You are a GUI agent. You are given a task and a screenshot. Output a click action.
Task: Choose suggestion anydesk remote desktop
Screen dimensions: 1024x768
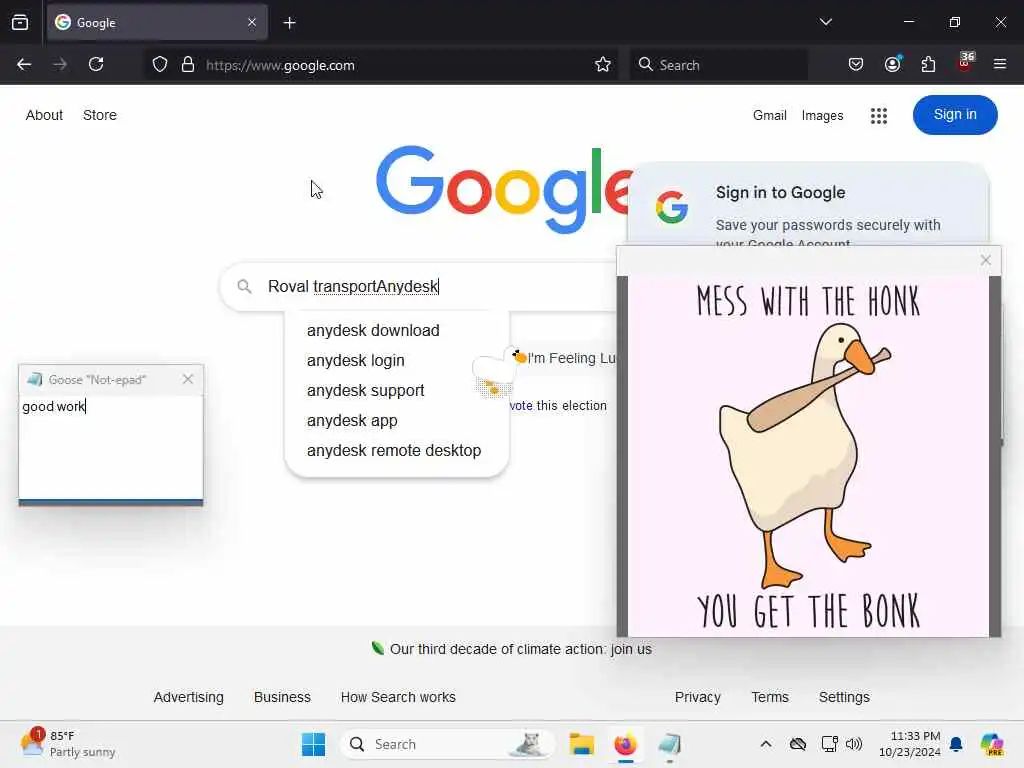pos(394,451)
